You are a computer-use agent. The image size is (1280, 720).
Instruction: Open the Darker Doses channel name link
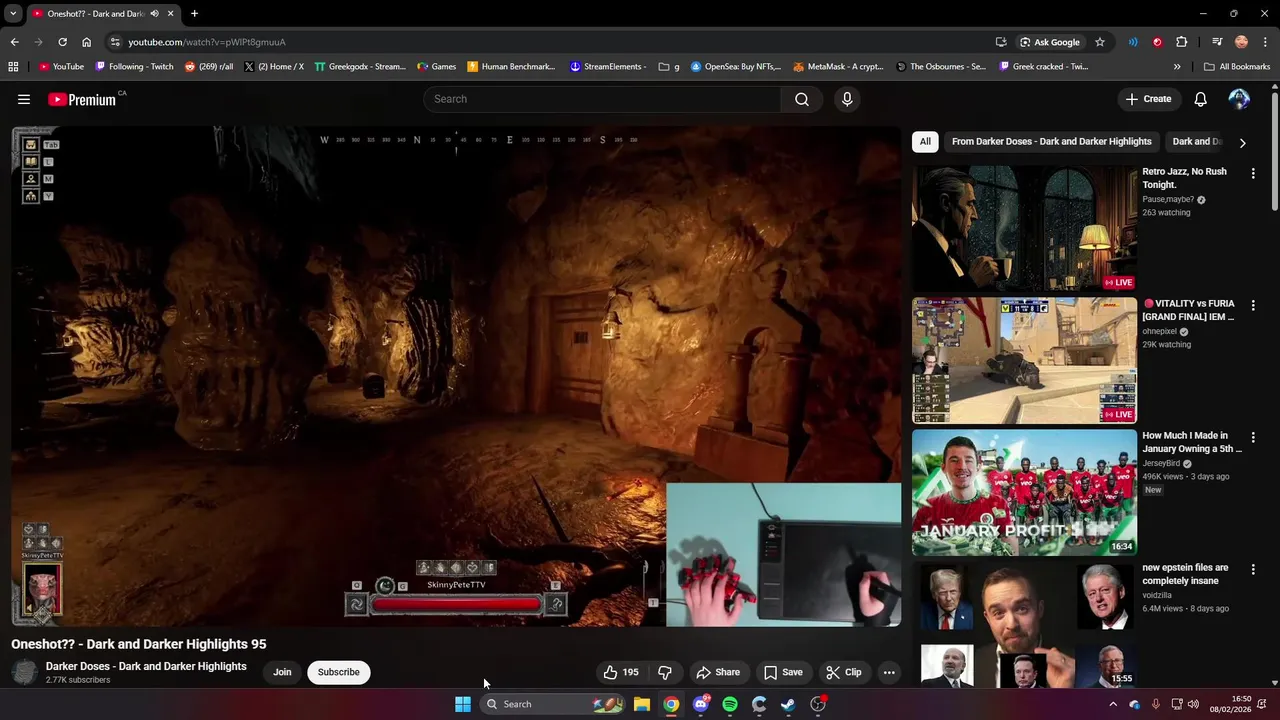tap(146, 666)
